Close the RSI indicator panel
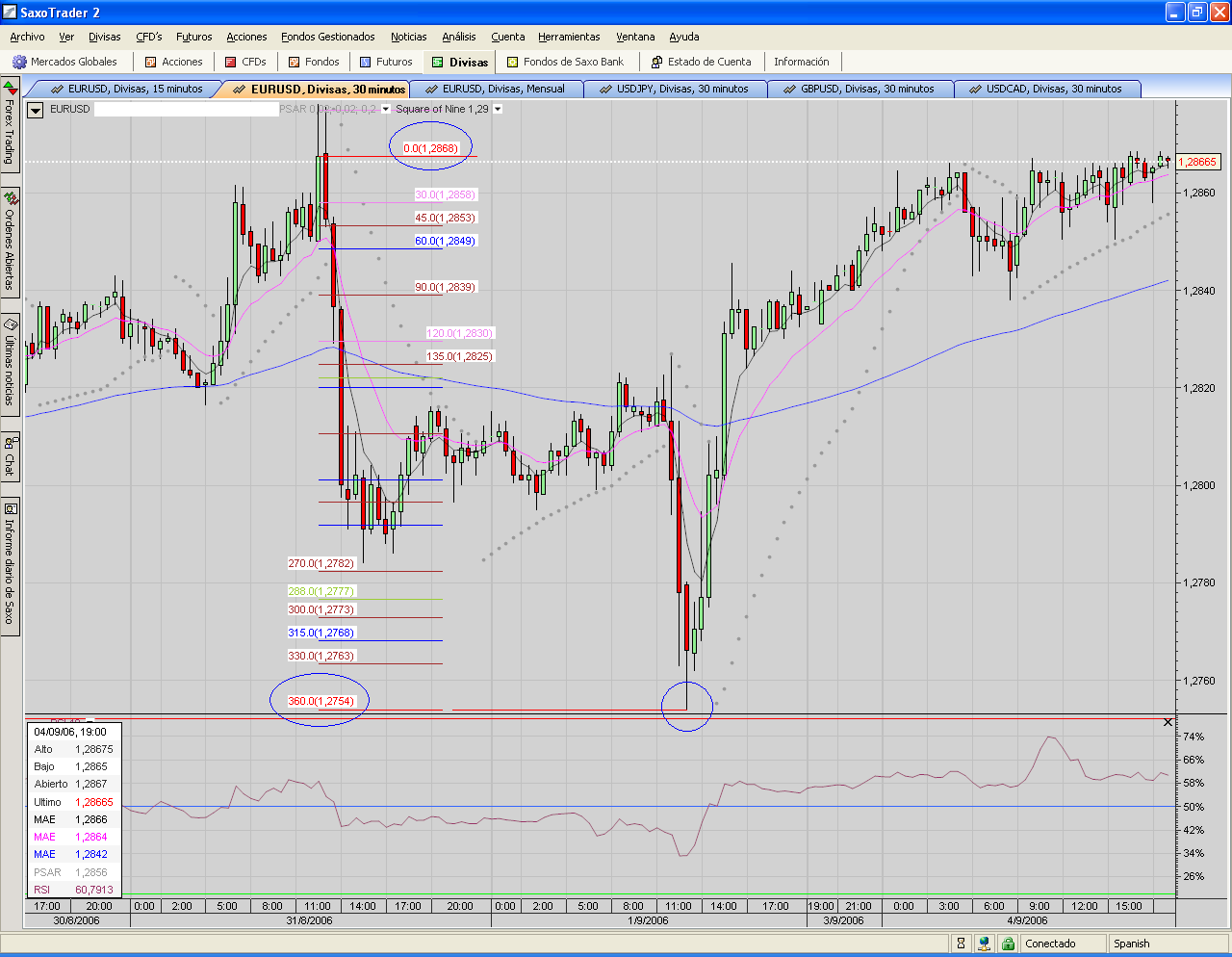The height and width of the screenshot is (957, 1232). 1168,722
